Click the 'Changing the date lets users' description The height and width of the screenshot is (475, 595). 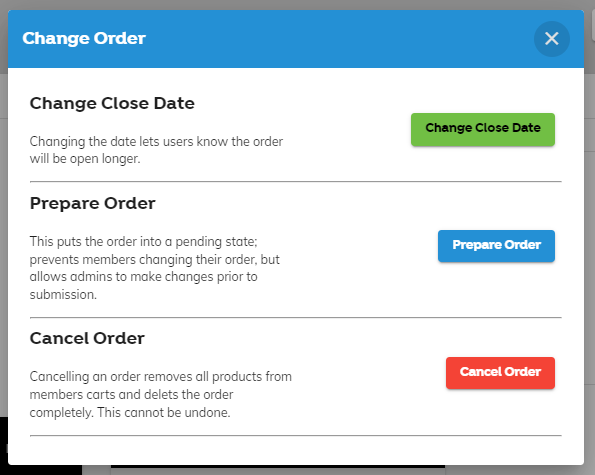[x=156, y=150]
